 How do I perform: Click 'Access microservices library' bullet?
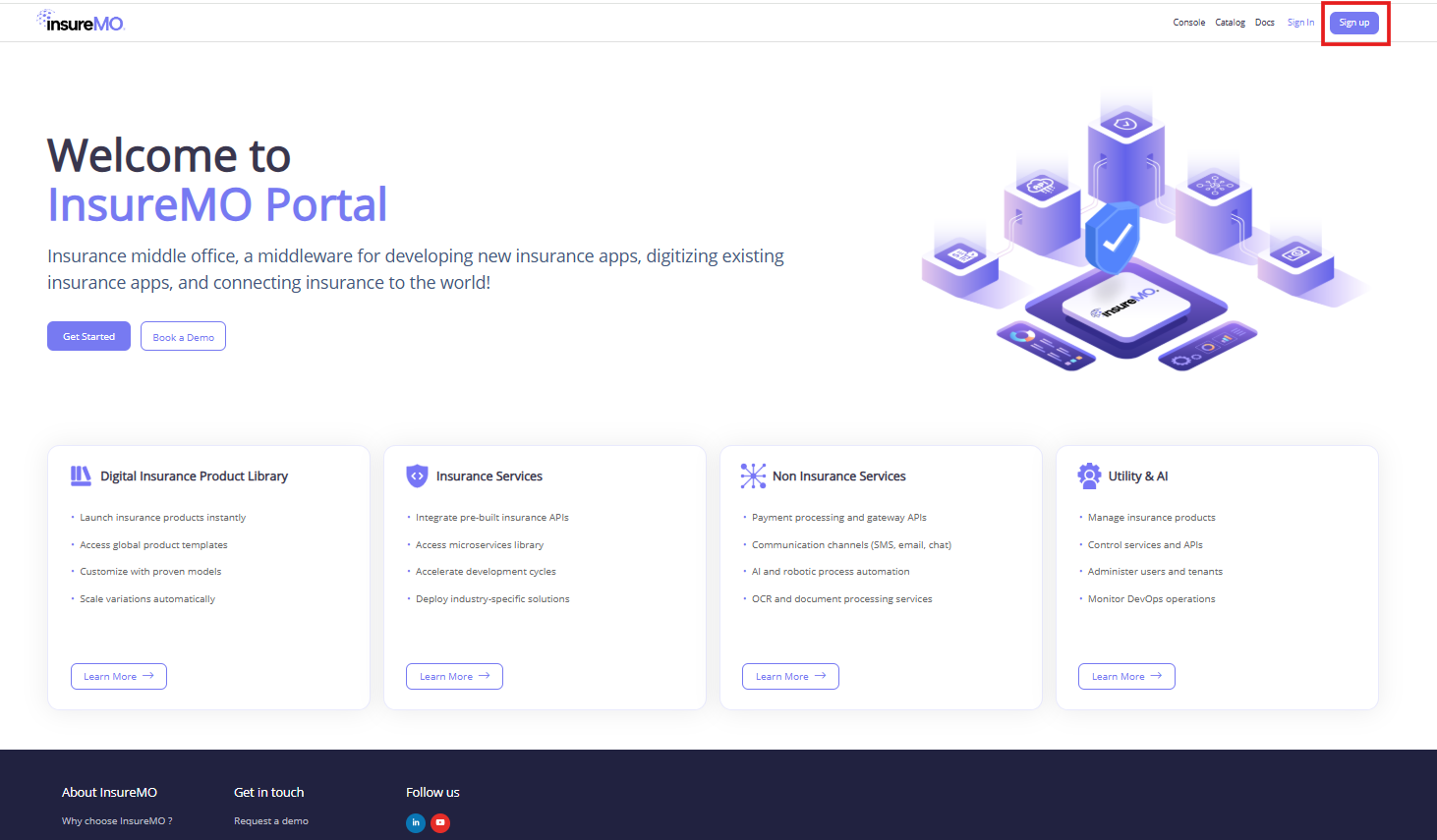(480, 545)
